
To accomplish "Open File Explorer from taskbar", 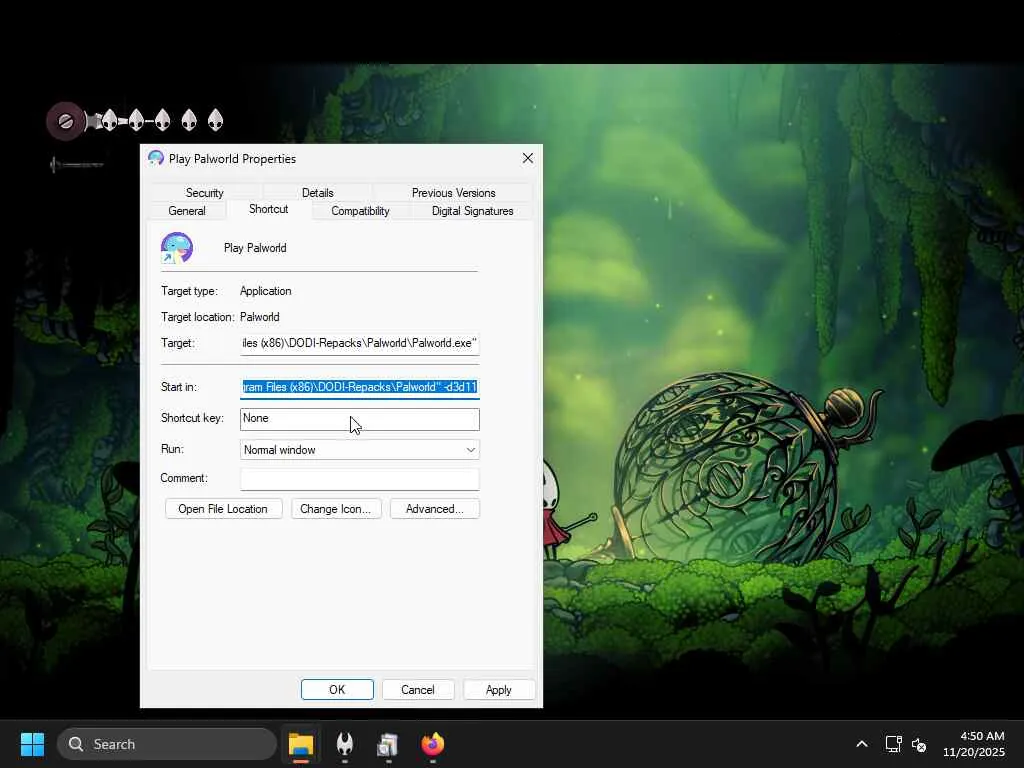I will (301, 744).
